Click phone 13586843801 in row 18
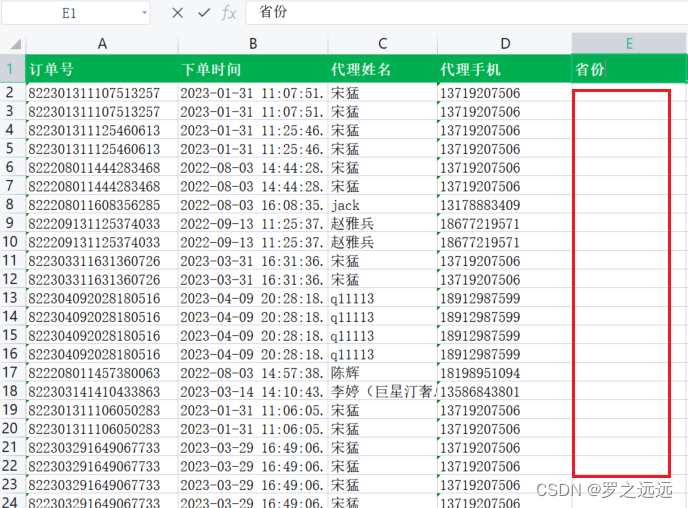 point(505,391)
